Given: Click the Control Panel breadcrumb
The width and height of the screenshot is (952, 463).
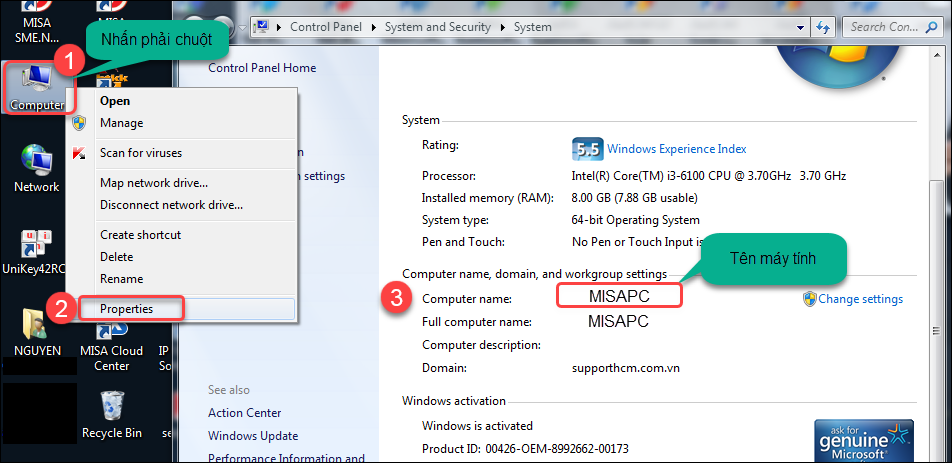Looking at the screenshot, I should [326, 27].
